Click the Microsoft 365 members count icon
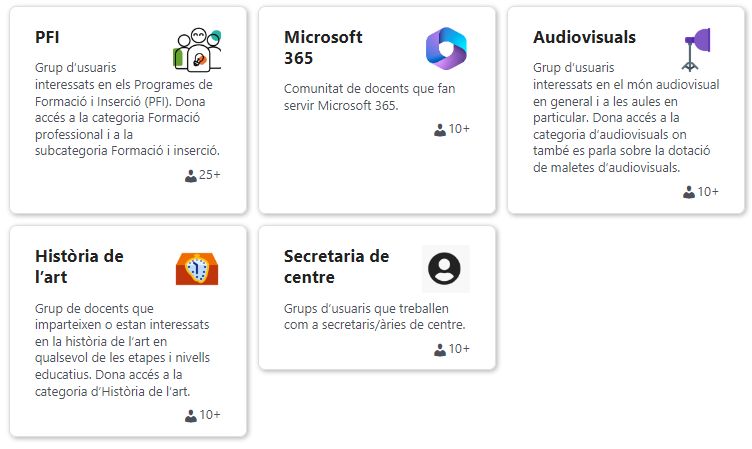This screenshot has height=449, width=752. (440, 129)
